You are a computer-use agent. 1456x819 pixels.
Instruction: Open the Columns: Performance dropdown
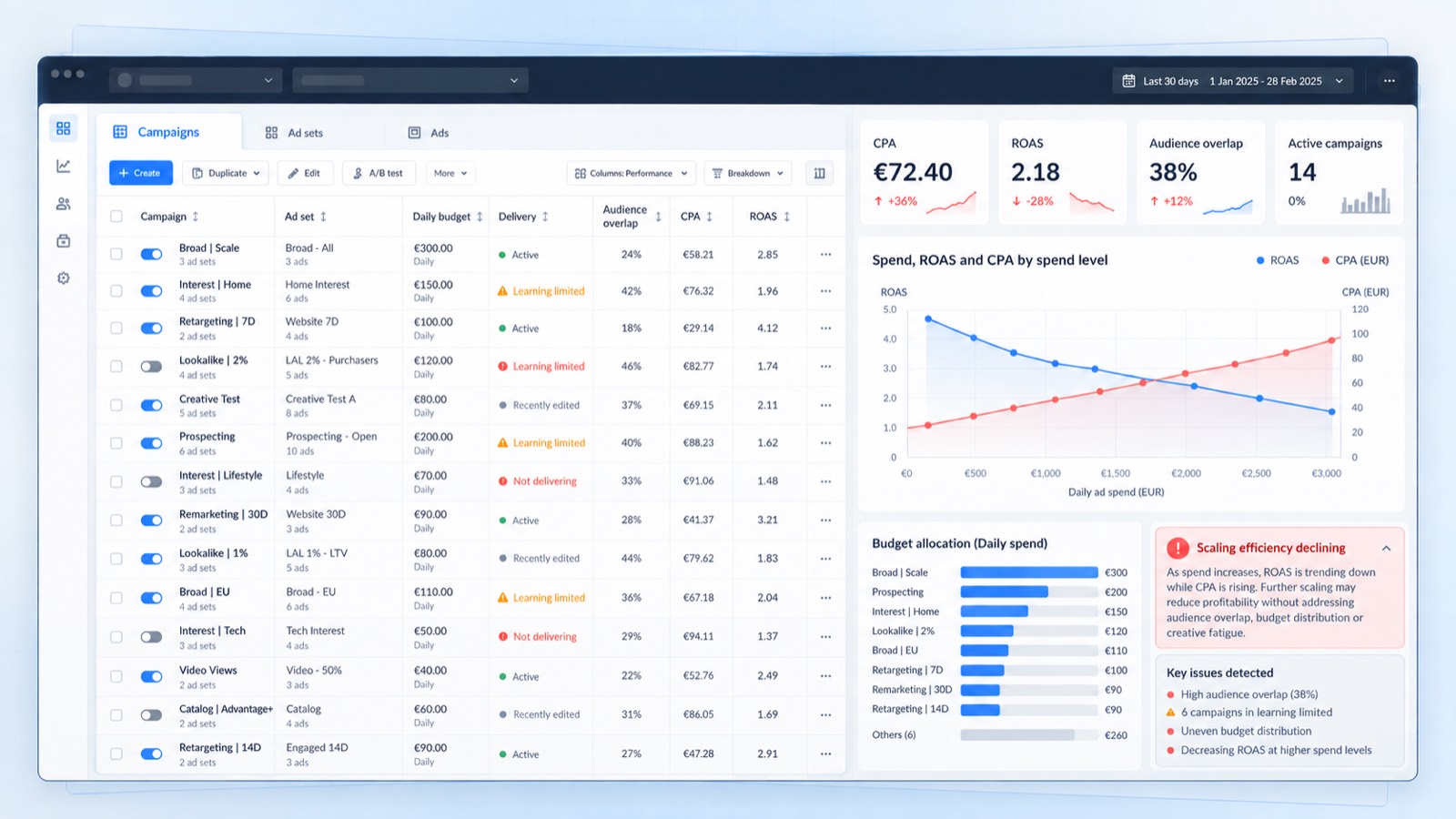point(632,173)
